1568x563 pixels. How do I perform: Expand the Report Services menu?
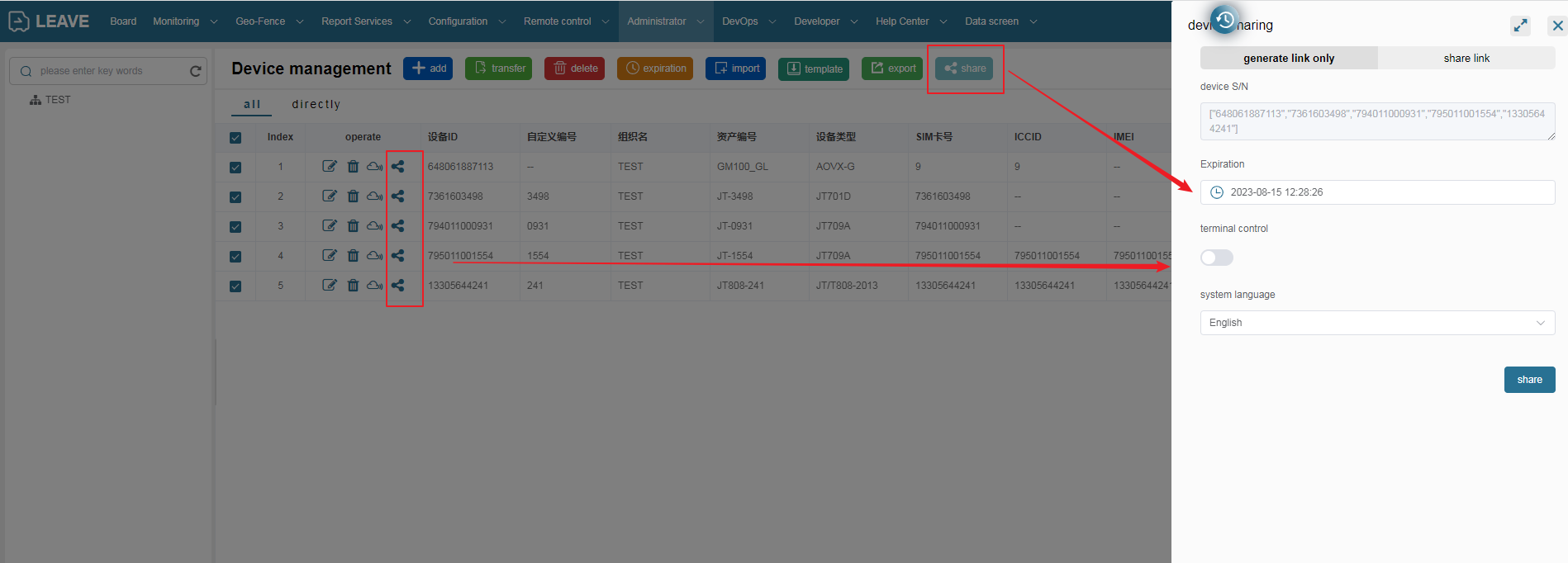(365, 21)
